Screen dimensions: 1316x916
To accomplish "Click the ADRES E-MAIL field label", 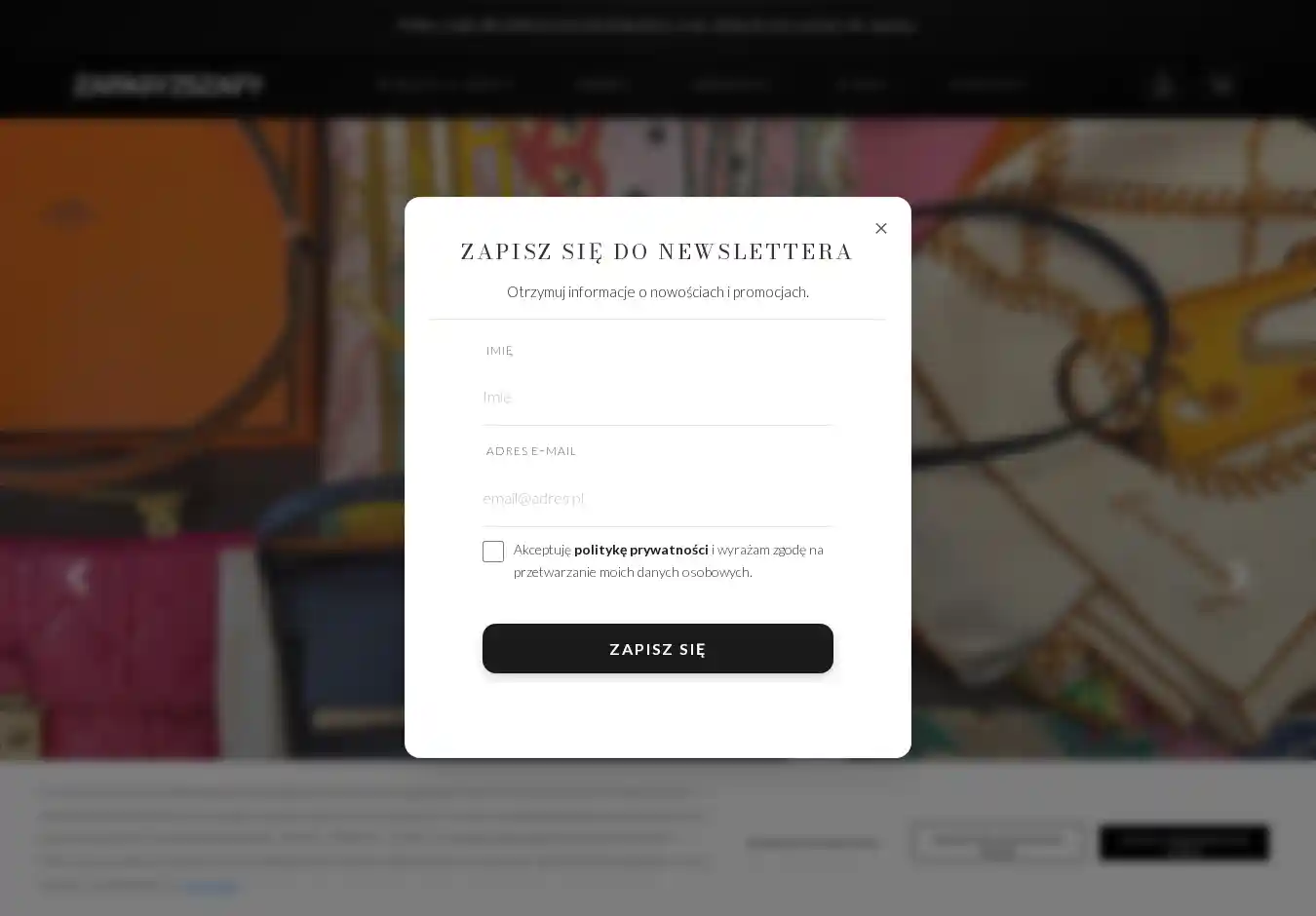I will (531, 451).
